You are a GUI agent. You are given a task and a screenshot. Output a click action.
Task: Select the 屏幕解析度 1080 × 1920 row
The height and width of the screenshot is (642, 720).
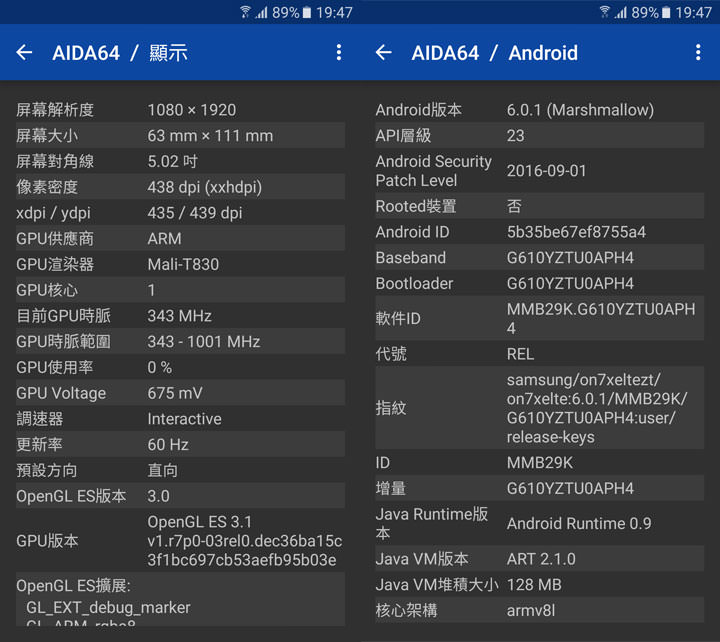(x=180, y=110)
